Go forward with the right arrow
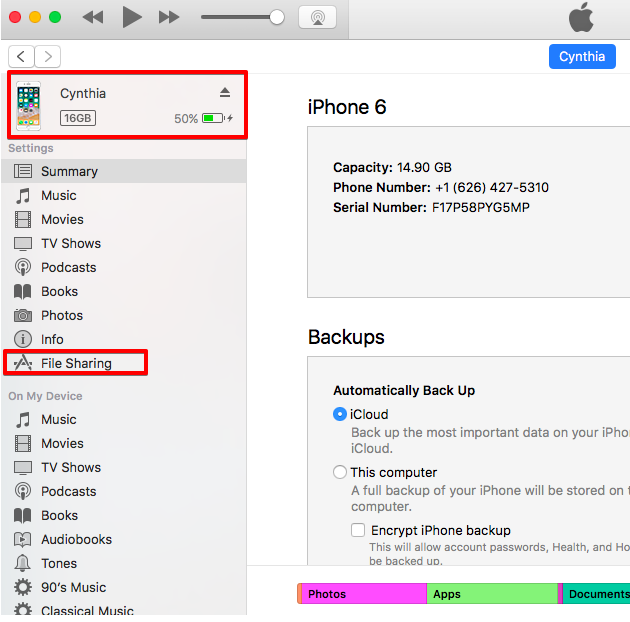Image resolution: width=630 pixels, height=622 pixels. click(48, 56)
